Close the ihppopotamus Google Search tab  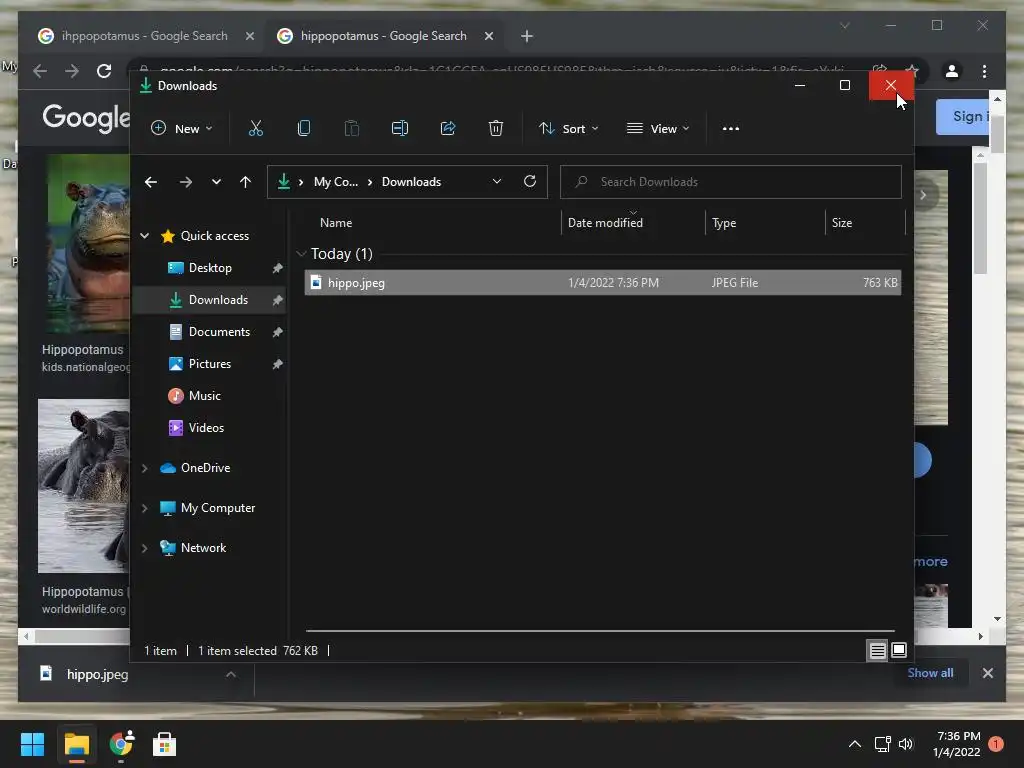point(249,36)
